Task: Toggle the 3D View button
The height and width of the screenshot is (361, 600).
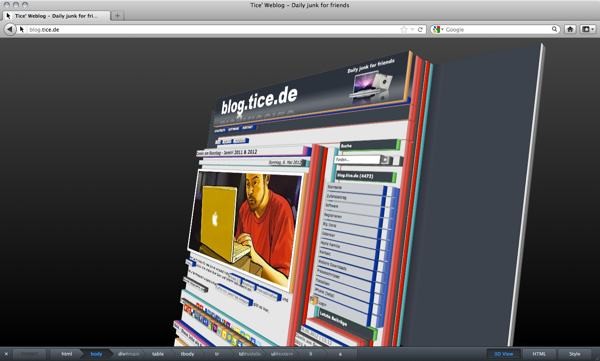Action: click(504, 354)
